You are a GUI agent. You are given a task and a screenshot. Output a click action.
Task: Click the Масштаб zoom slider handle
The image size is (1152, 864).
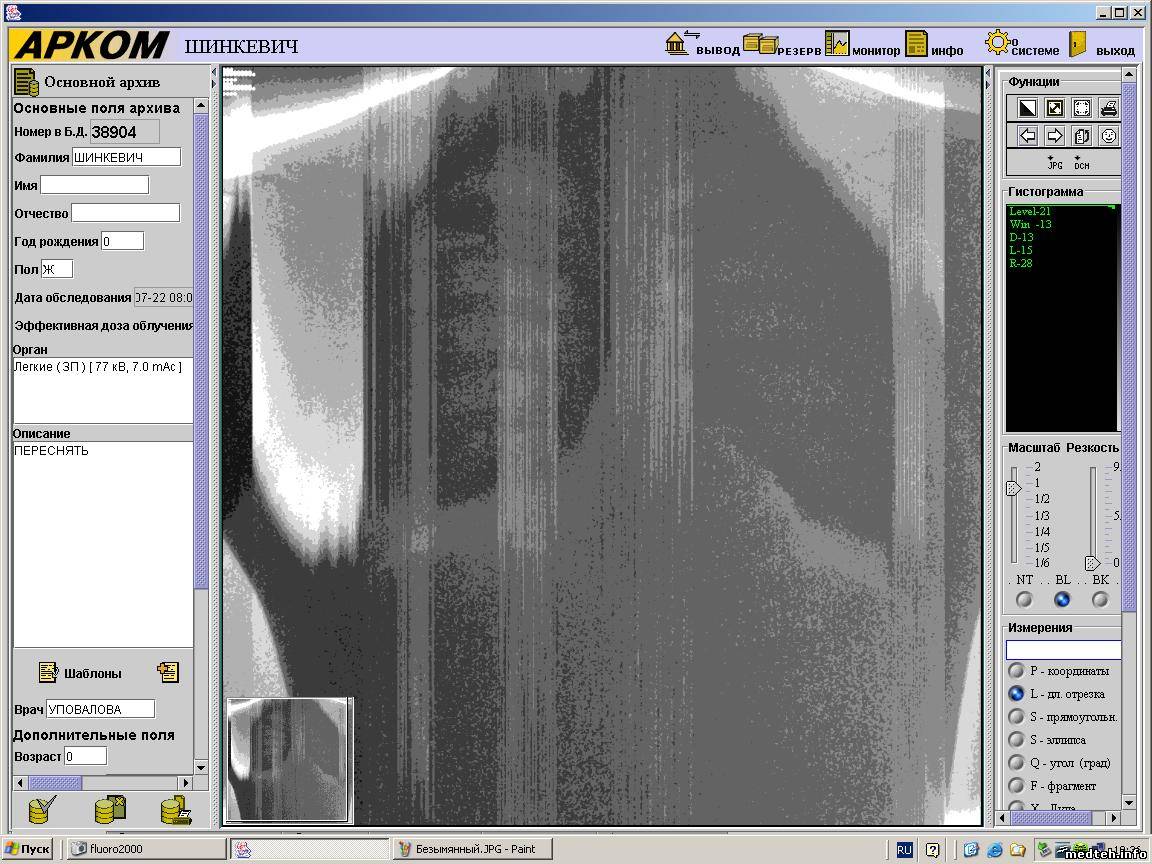1013,488
